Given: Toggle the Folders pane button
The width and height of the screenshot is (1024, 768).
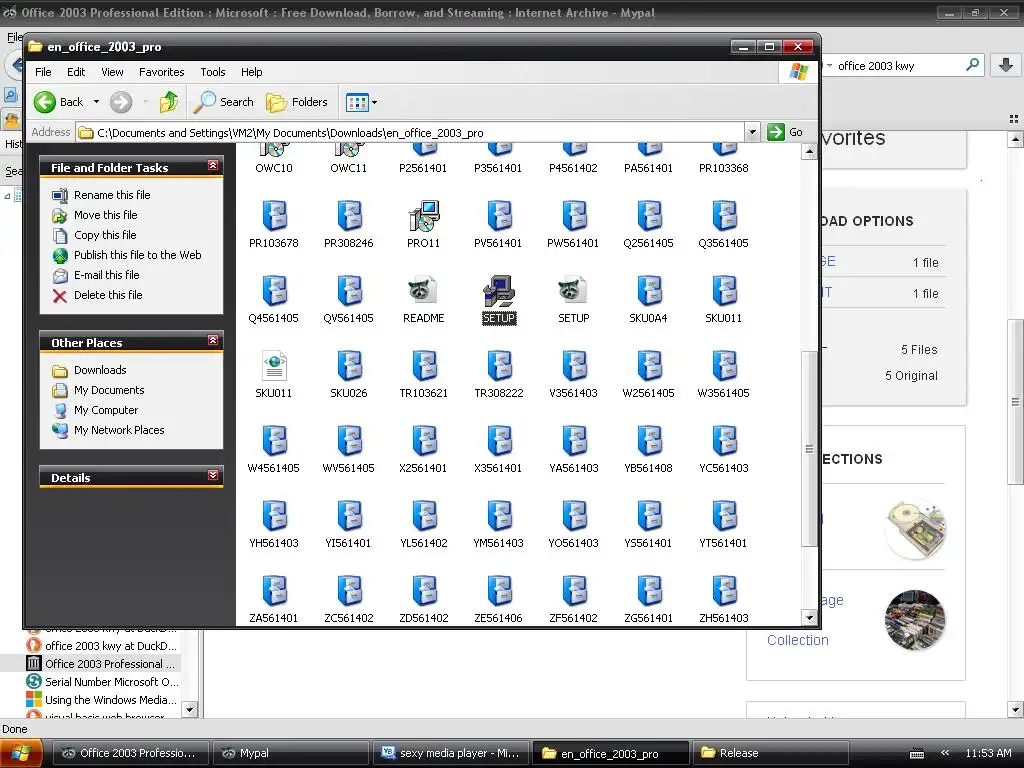Looking at the screenshot, I should coord(296,102).
